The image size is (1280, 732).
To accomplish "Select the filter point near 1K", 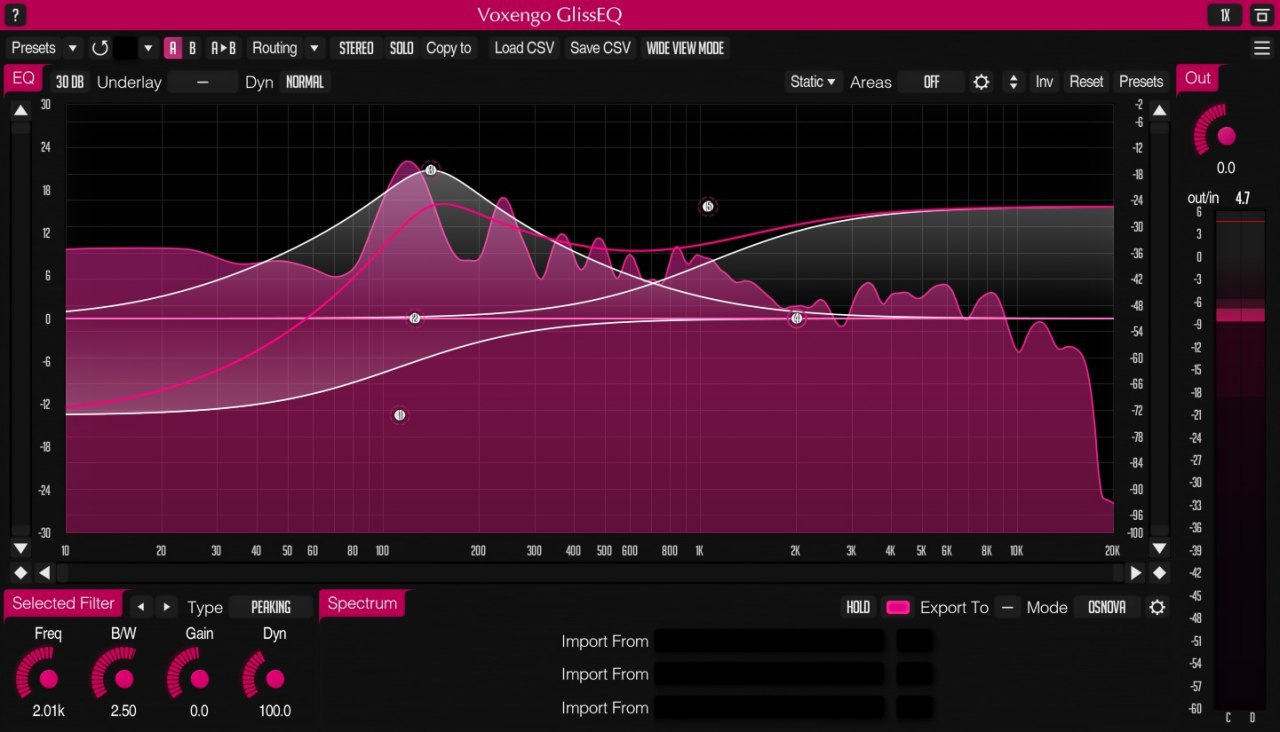I will 707,207.
